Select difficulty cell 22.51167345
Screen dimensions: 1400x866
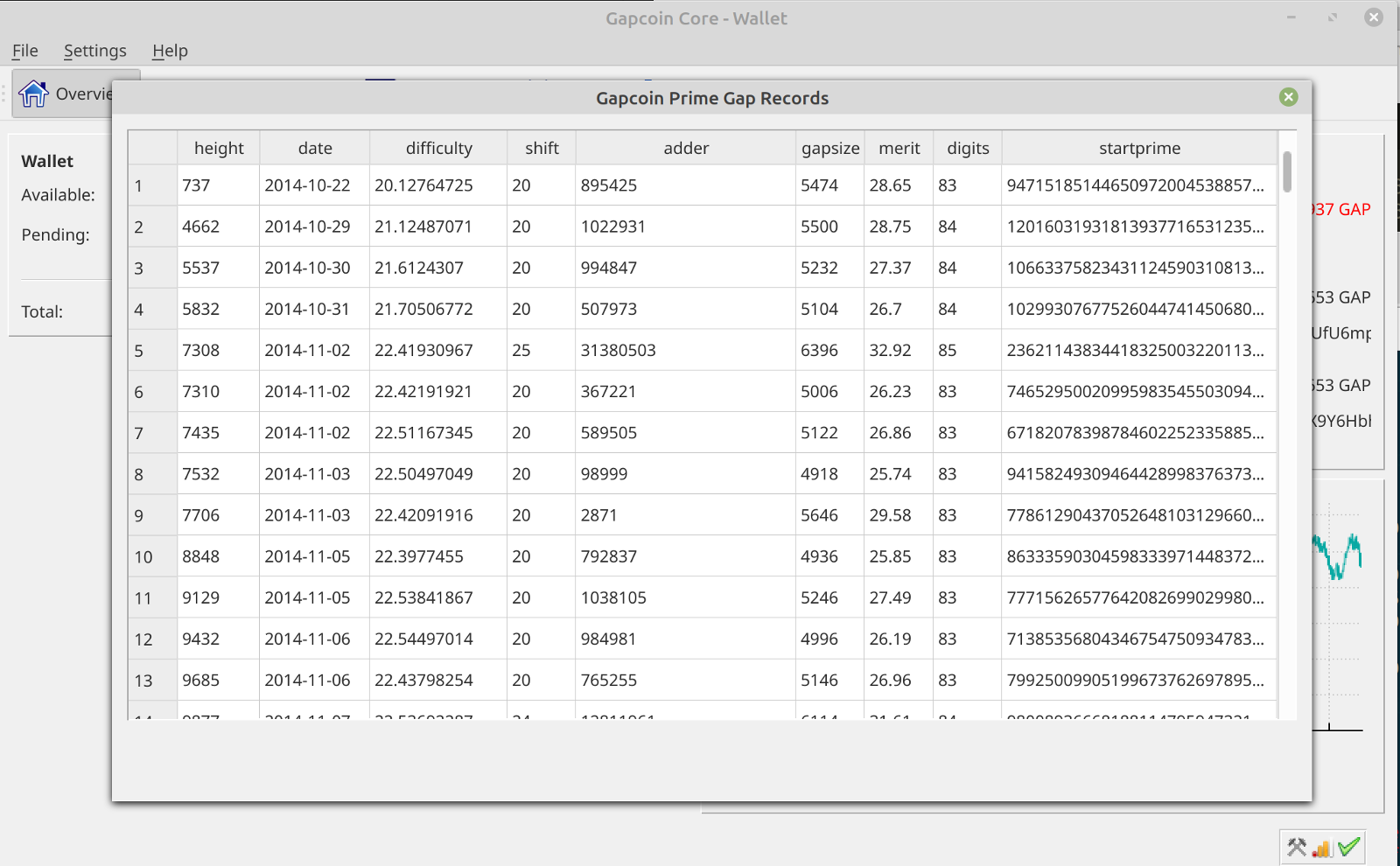pyautogui.click(x=438, y=432)
